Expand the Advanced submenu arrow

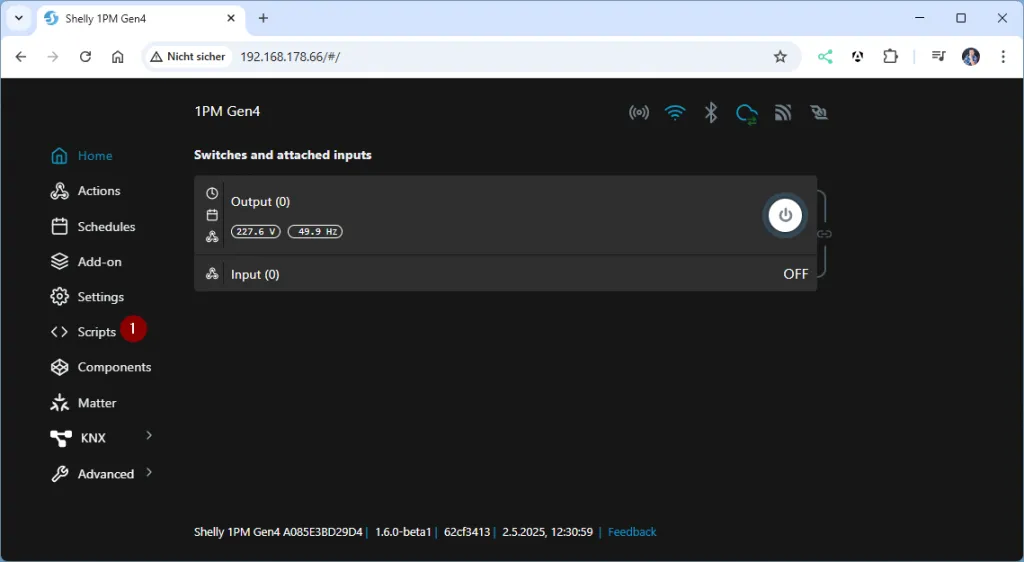pos(149,472)
